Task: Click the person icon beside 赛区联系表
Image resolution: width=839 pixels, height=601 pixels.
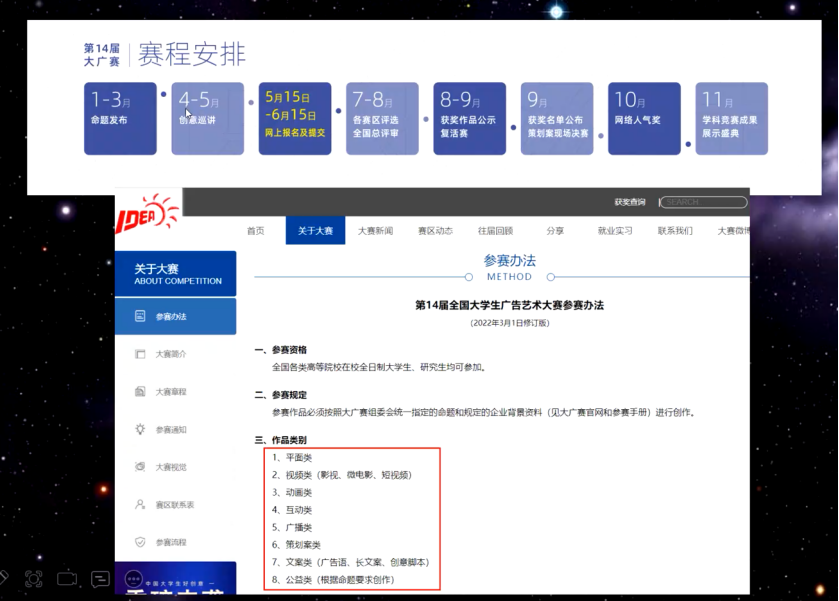Action: (x=140, y=505)
